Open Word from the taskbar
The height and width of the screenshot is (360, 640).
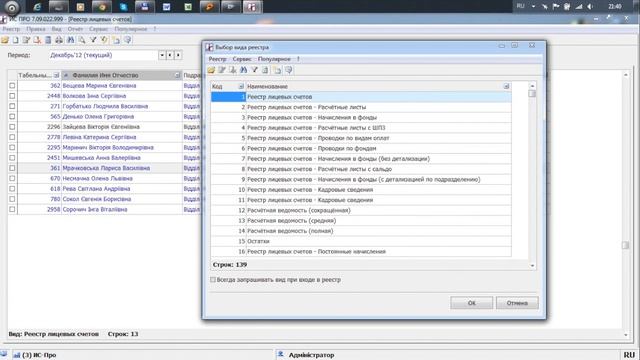click(x=167, y=7)
